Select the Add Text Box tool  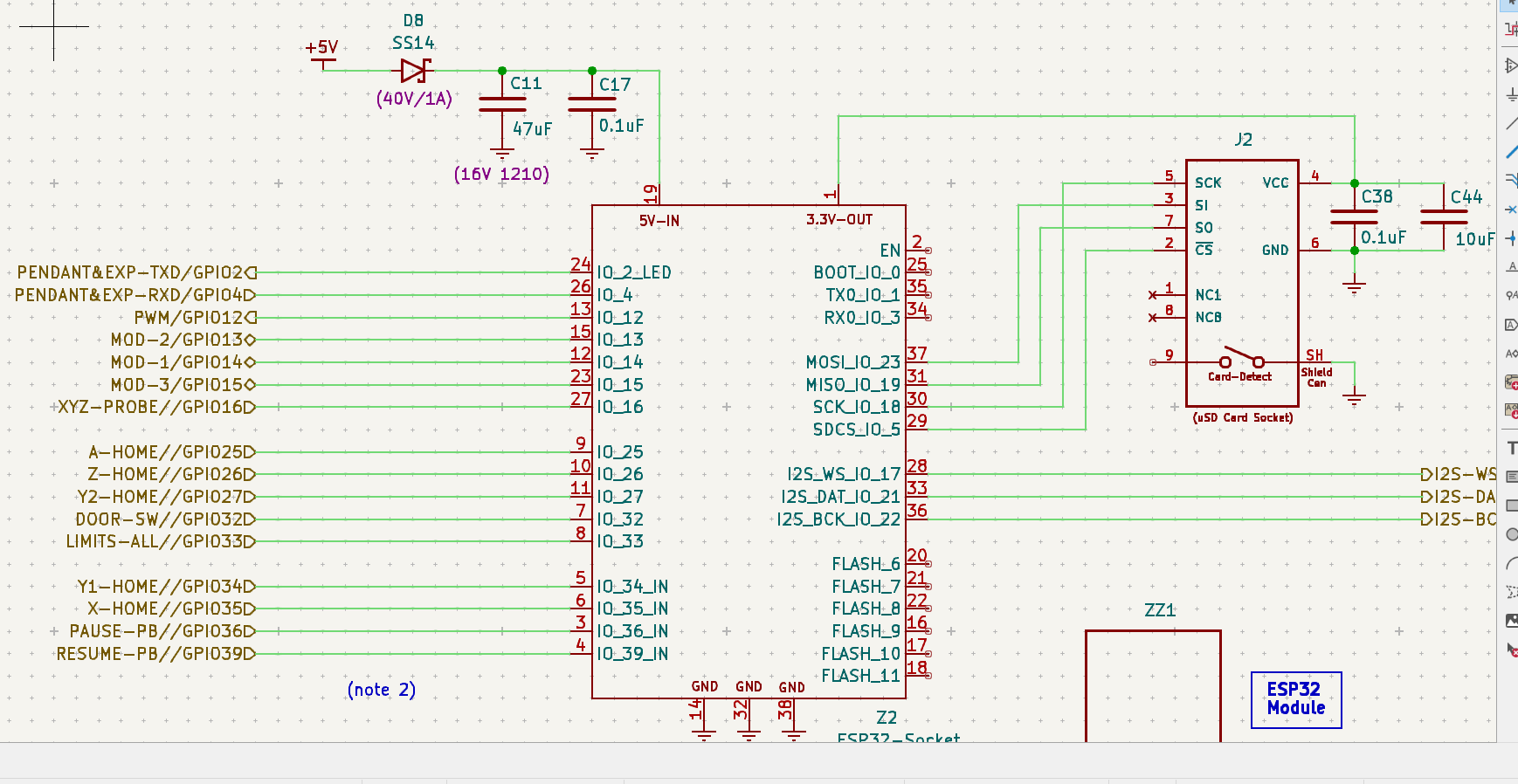(1511, 477)
